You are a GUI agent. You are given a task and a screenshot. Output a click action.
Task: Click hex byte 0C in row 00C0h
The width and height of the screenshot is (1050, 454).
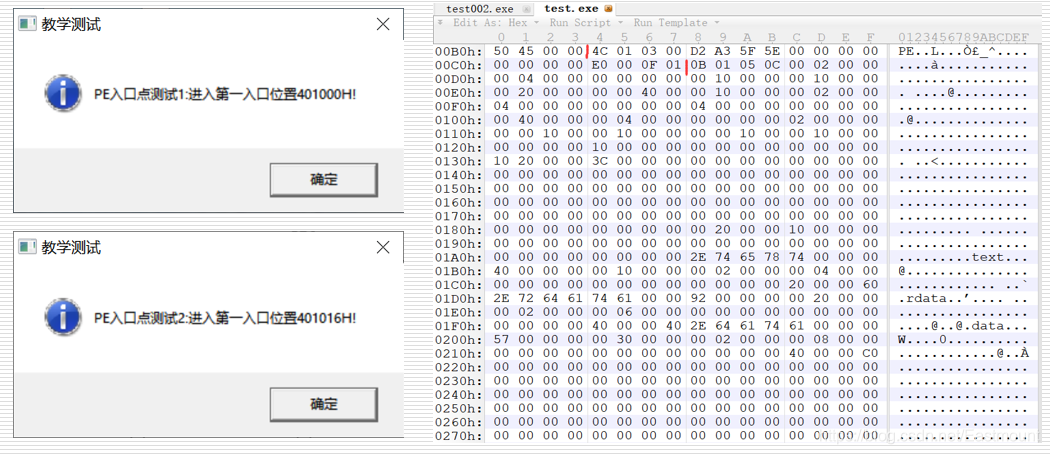[x=772, y=65]
